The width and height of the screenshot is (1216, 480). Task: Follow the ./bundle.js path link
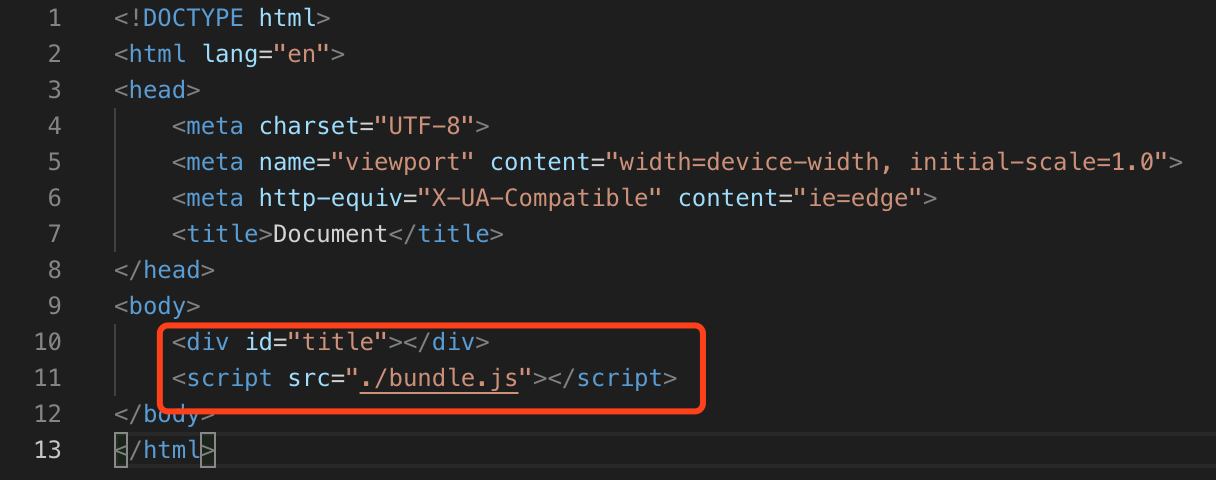[438, 378]
